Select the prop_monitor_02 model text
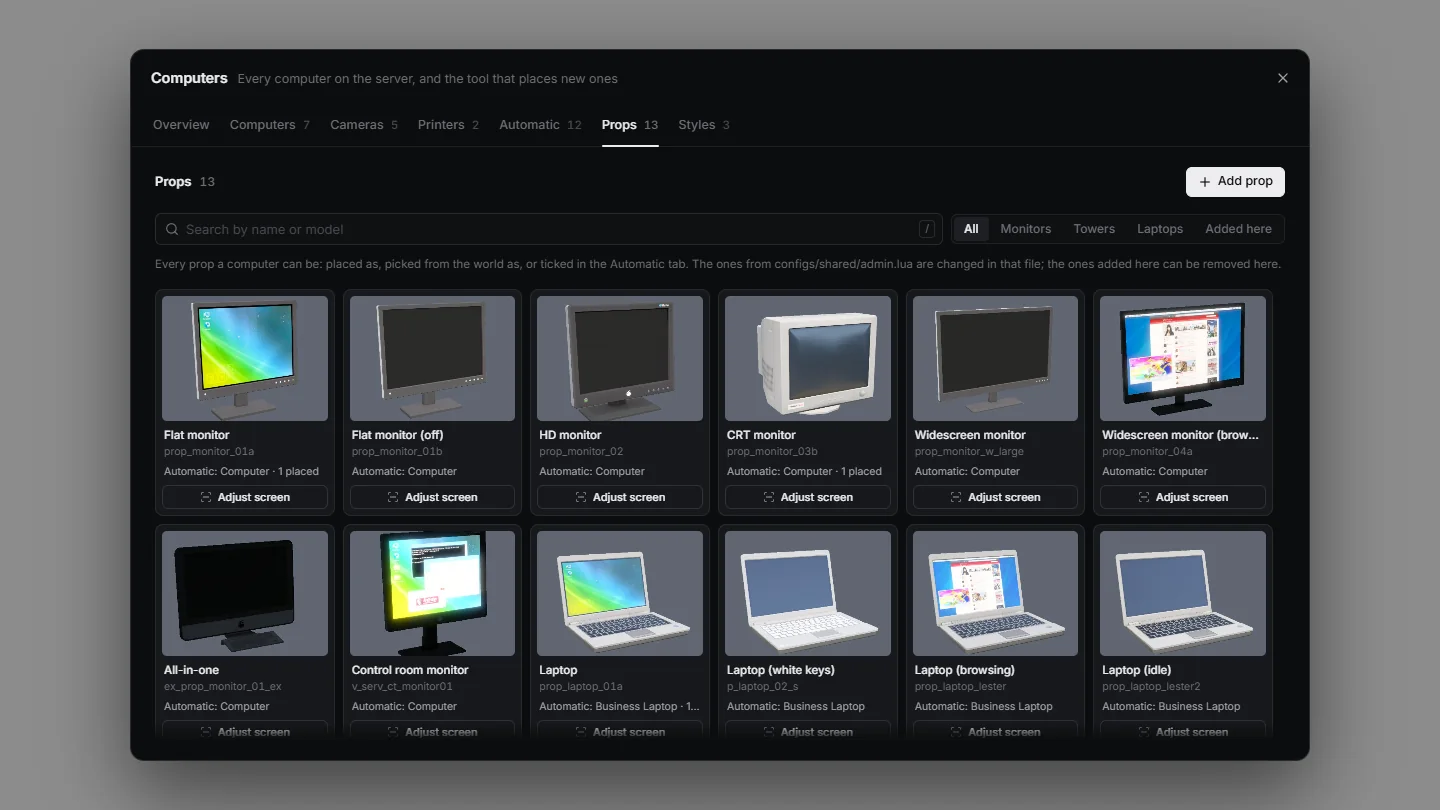 (x=581, y=452)
